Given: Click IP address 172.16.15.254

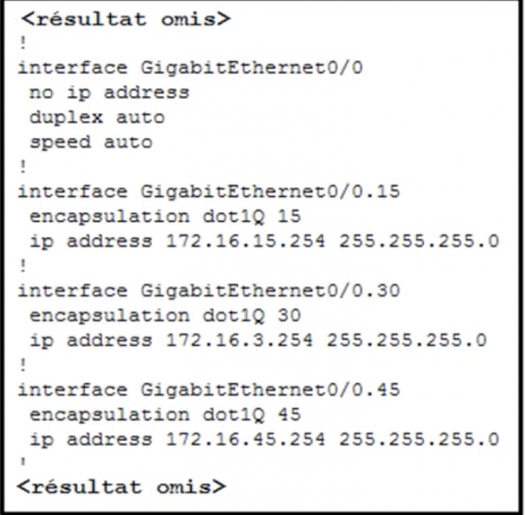Looking at the screenshot, I should (x=245, y=241).
